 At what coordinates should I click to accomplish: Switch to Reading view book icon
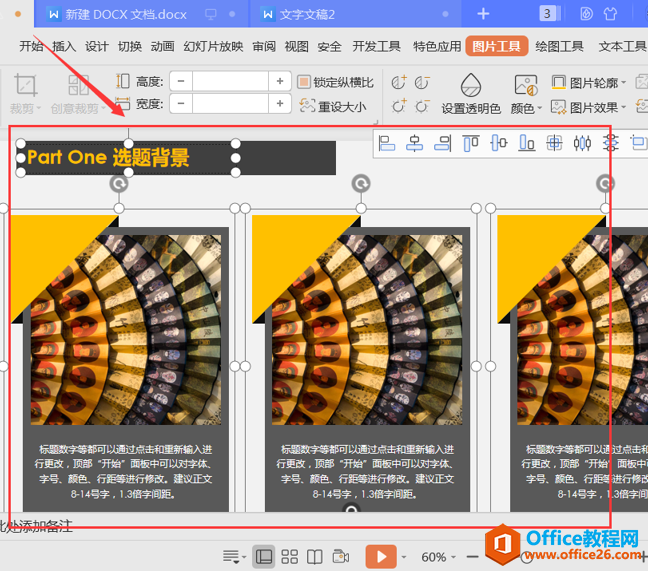[315, 557]
